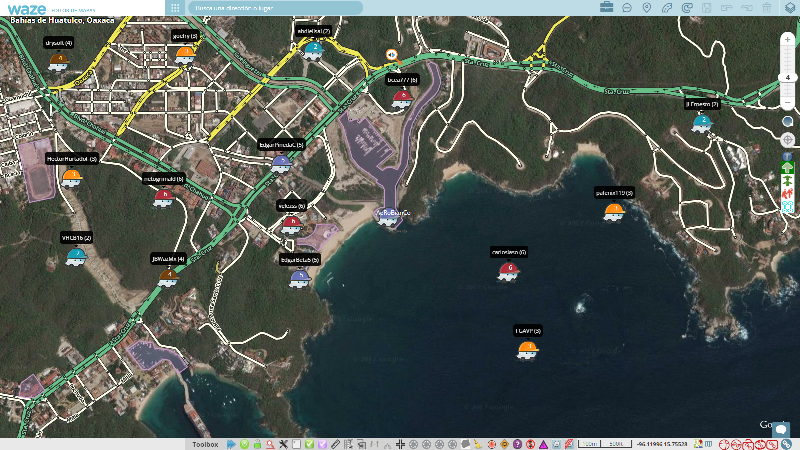Center the map on my location

tap(787, 139)
